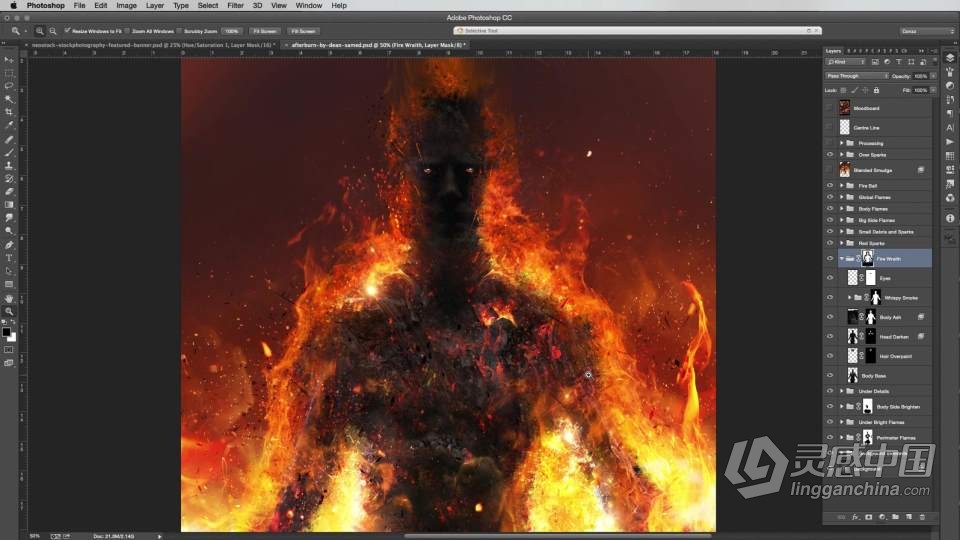Open the Character panel icon in dock
This screenshot has height=540, width=960.
click(950, 127)
